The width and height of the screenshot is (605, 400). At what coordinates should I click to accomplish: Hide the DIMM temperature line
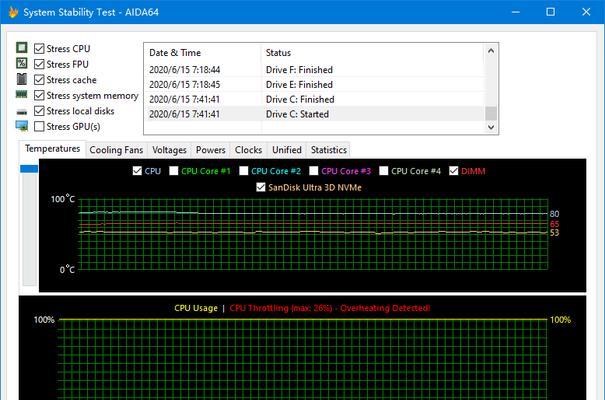click(454, 171)
